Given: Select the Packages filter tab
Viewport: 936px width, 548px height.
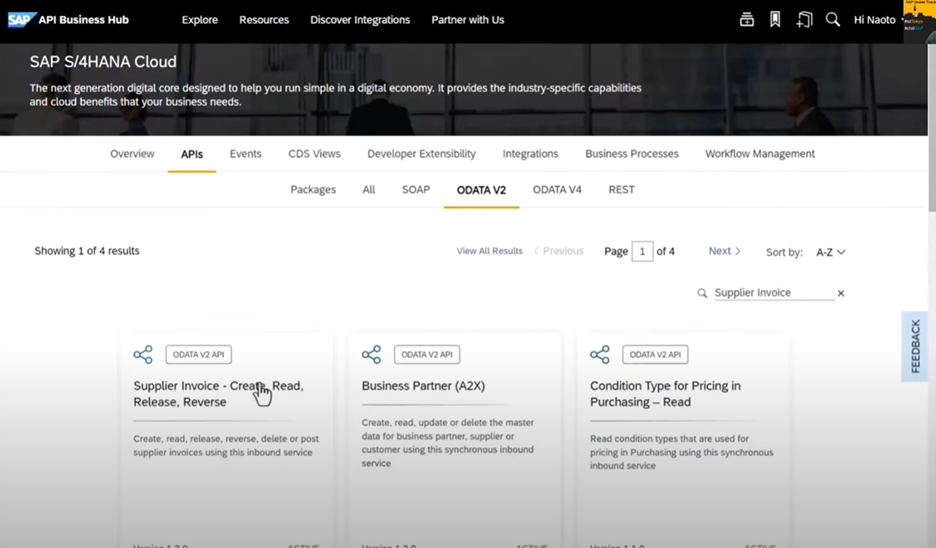Looking at the screenshot, I should click(313, 190).
